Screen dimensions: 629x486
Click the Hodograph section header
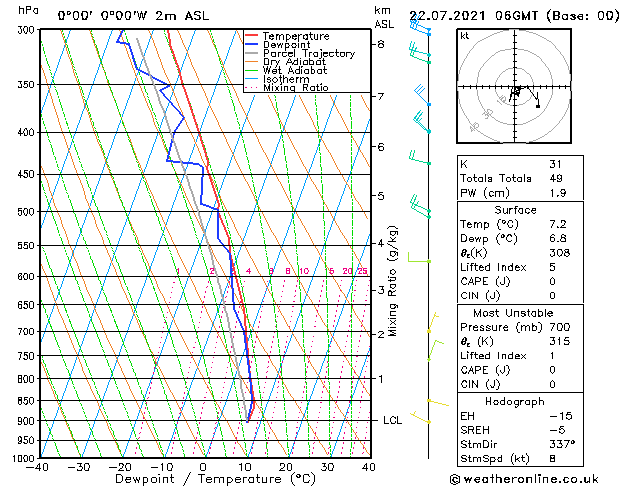point(515,402)
